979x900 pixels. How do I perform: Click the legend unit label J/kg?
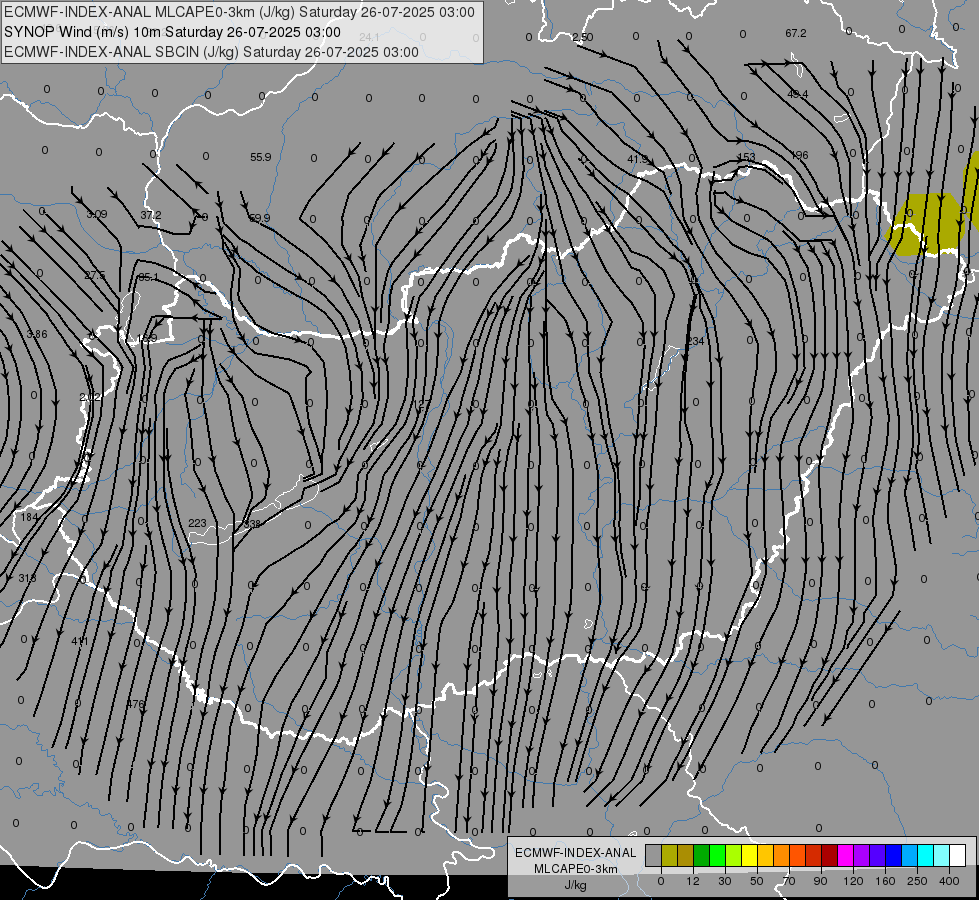[x=575, y=885]
